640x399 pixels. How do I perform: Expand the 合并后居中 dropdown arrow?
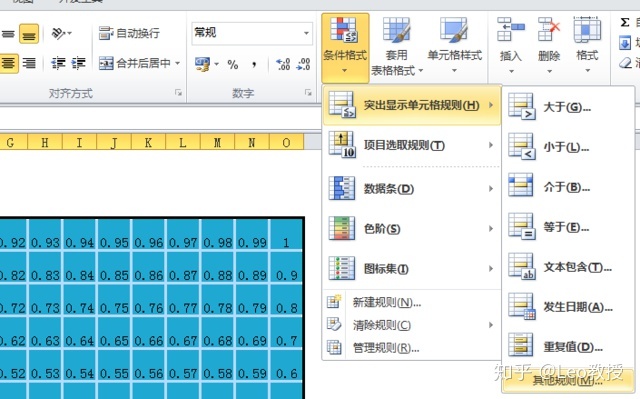pos(178,63)
